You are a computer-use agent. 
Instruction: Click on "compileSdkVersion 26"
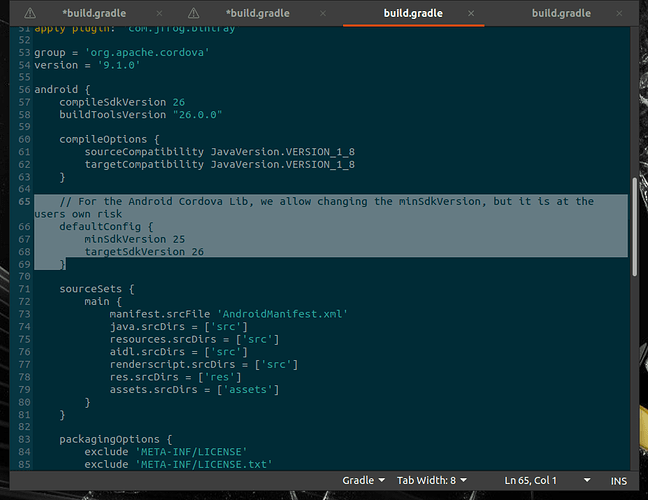pos(122,102)
